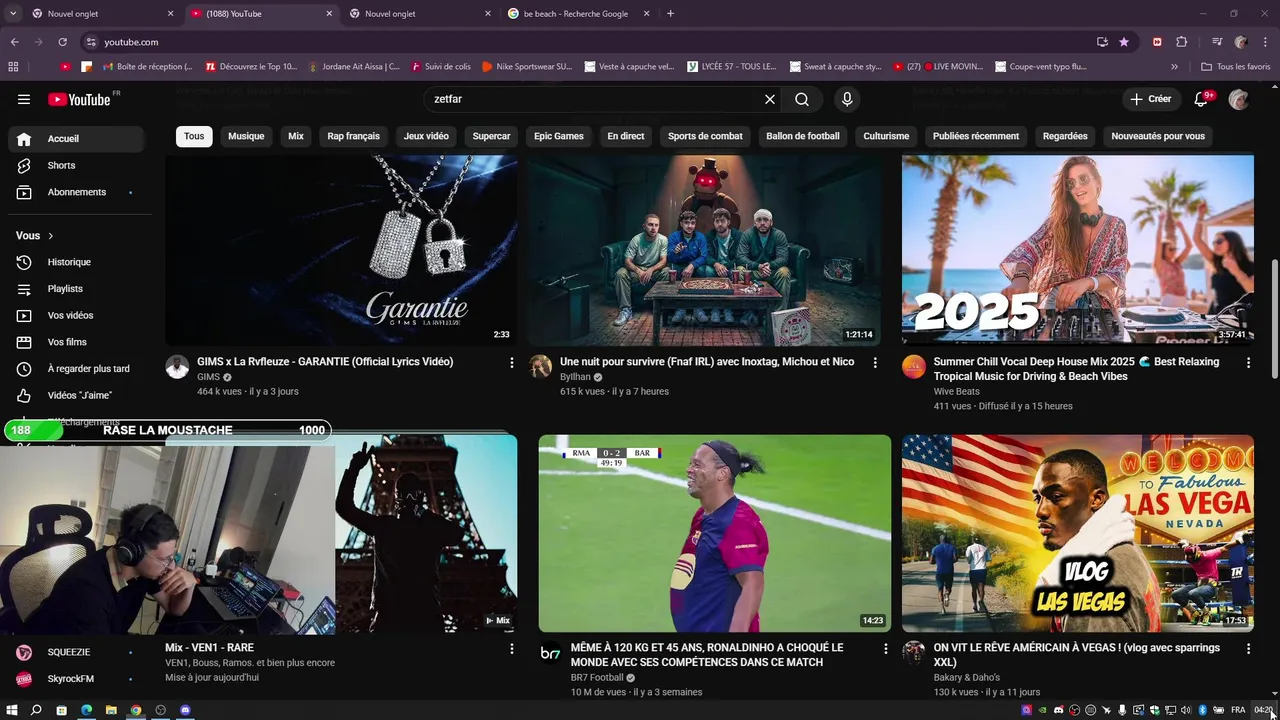Open options for Summer Chill mix video
The width and height of the screenshot is (1280, 720).
pyautogui.click(x=1248, y=363)
